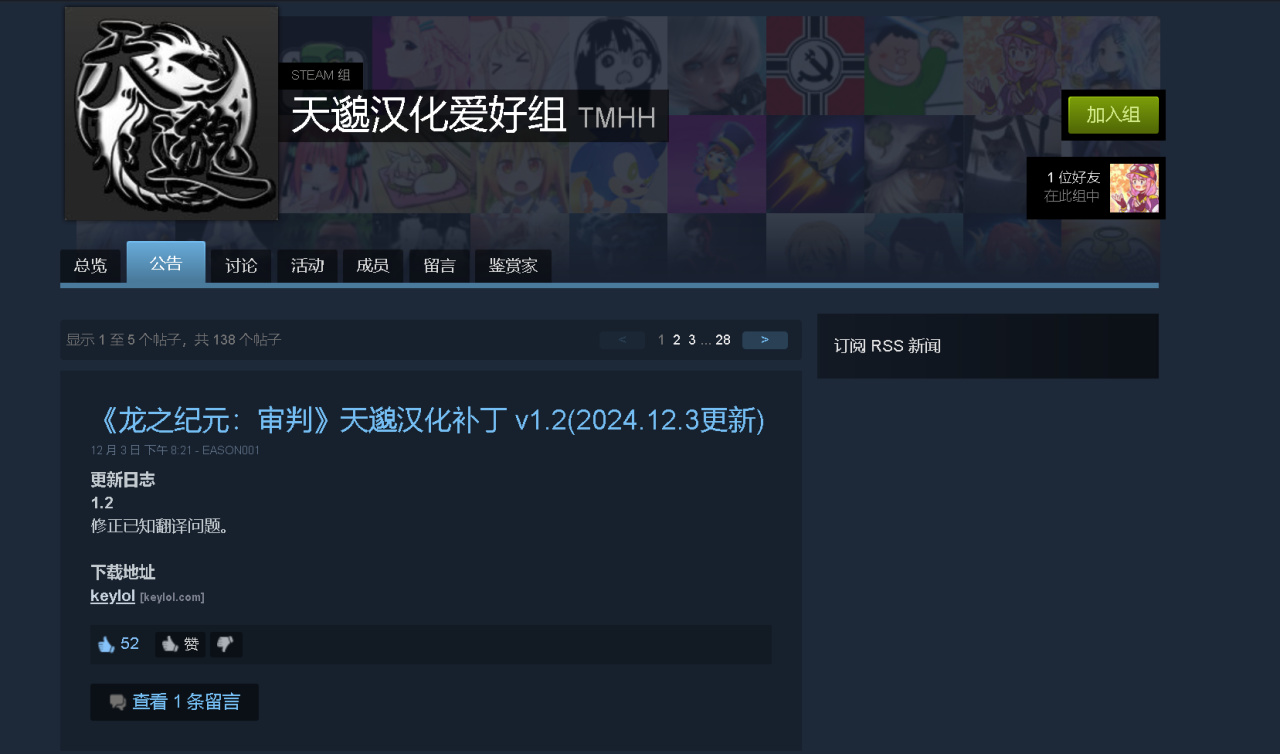The height and width of the screenshot is (754, 1280).
Task: Open the keylol download link
Action: (112, 596)
